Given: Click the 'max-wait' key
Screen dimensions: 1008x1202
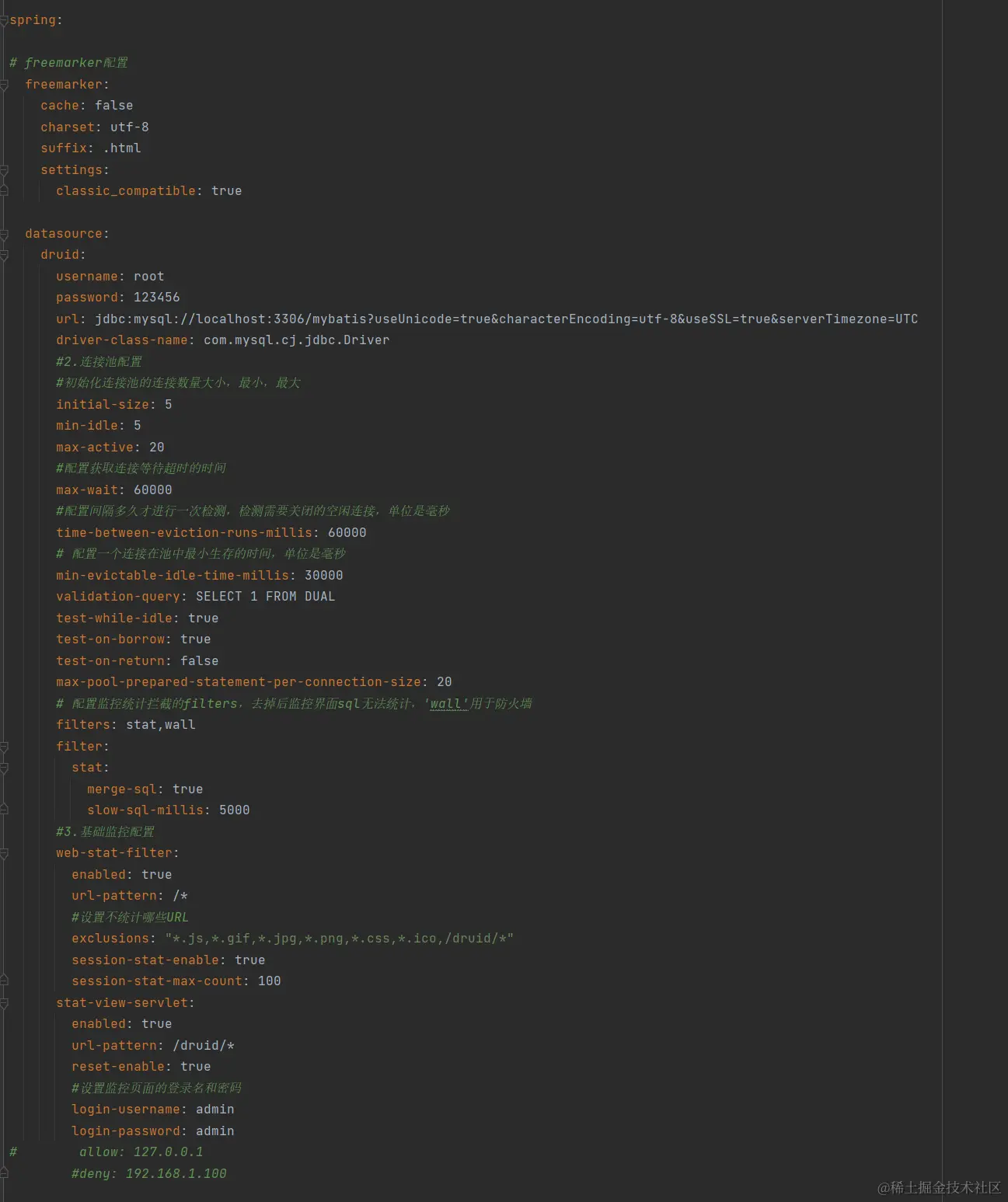Looking at the screenshot, I should click(87, 490).
